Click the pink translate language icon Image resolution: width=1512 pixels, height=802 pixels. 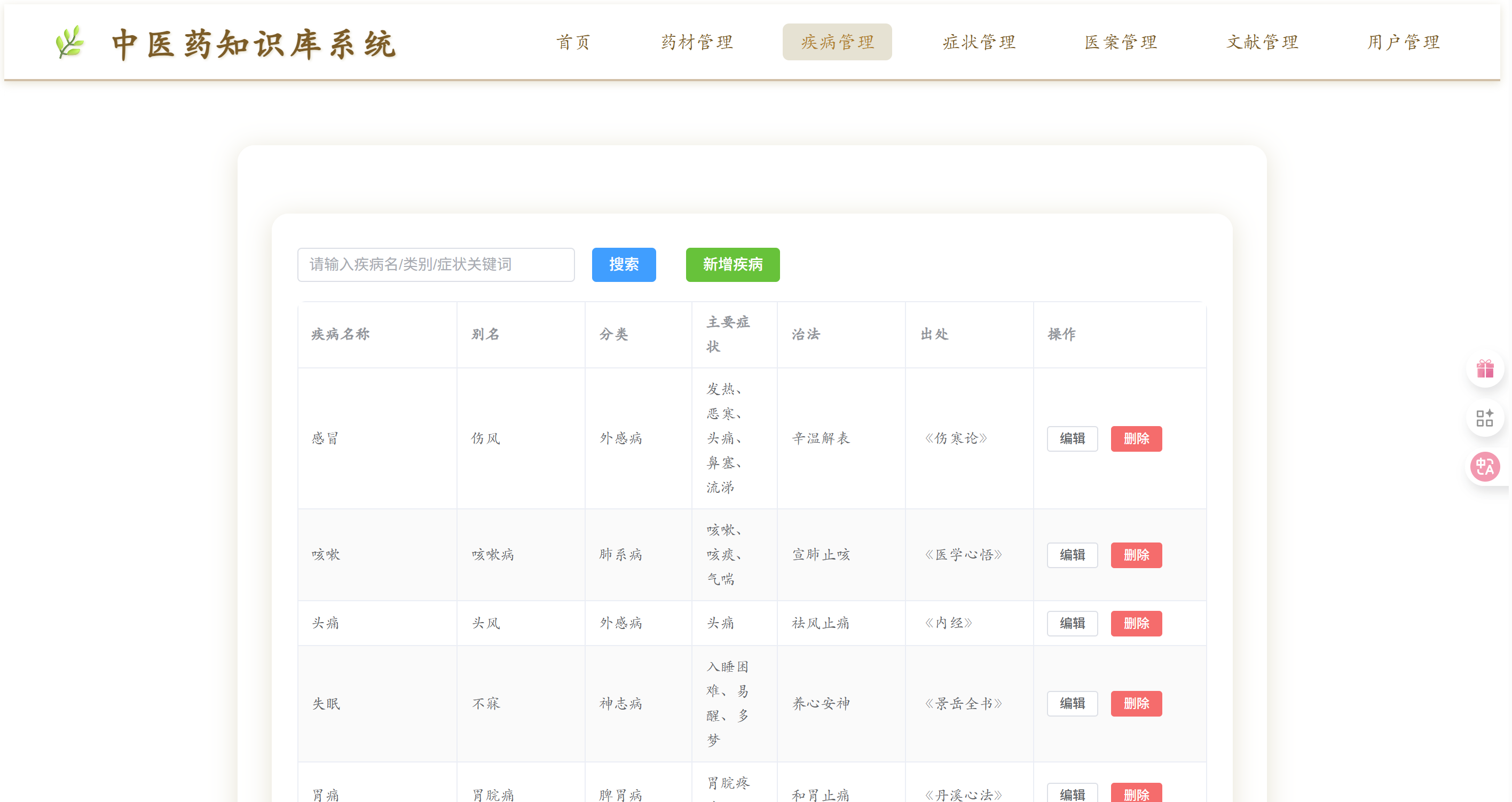tap(1484, 467)
